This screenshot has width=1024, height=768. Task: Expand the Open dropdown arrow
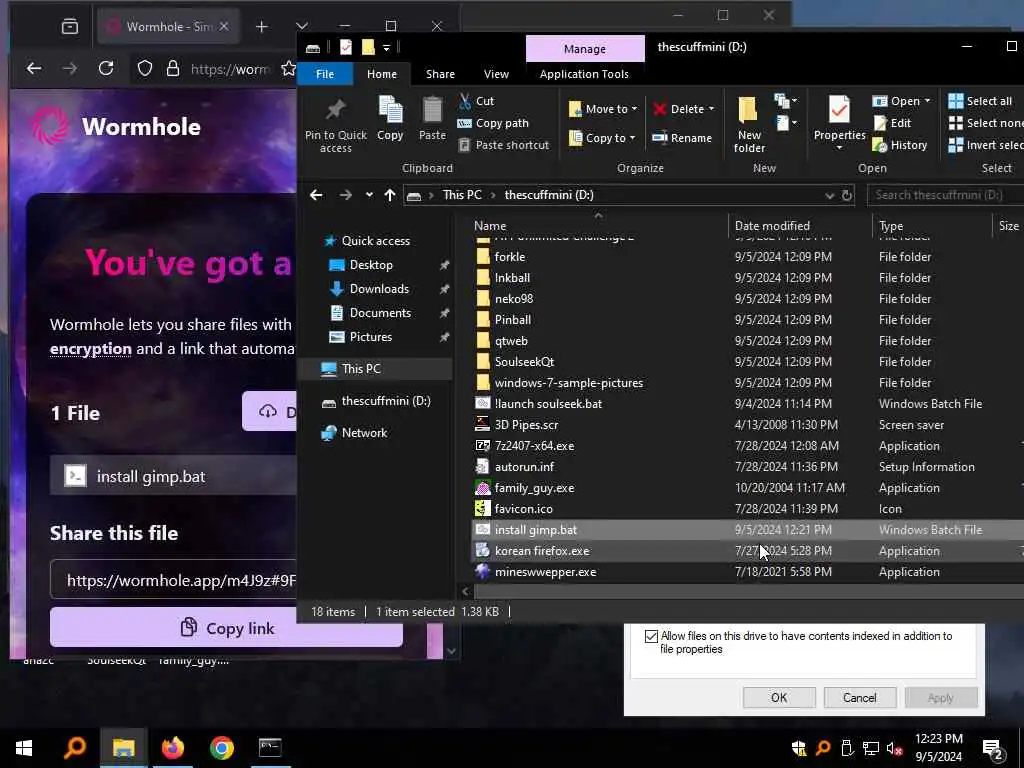pyautogui.click(x=927, y=101)
